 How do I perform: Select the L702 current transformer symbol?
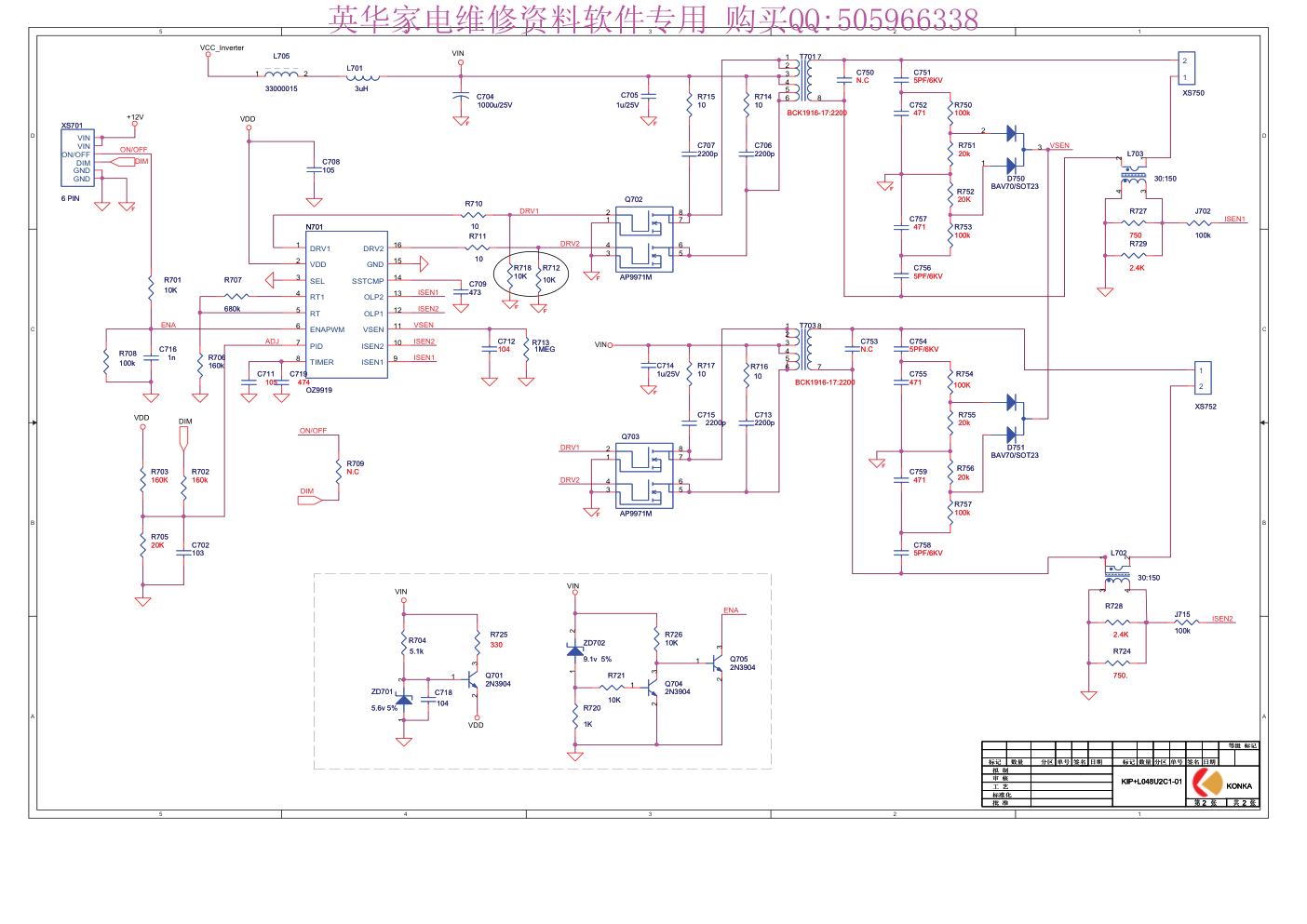point(1117,572)
